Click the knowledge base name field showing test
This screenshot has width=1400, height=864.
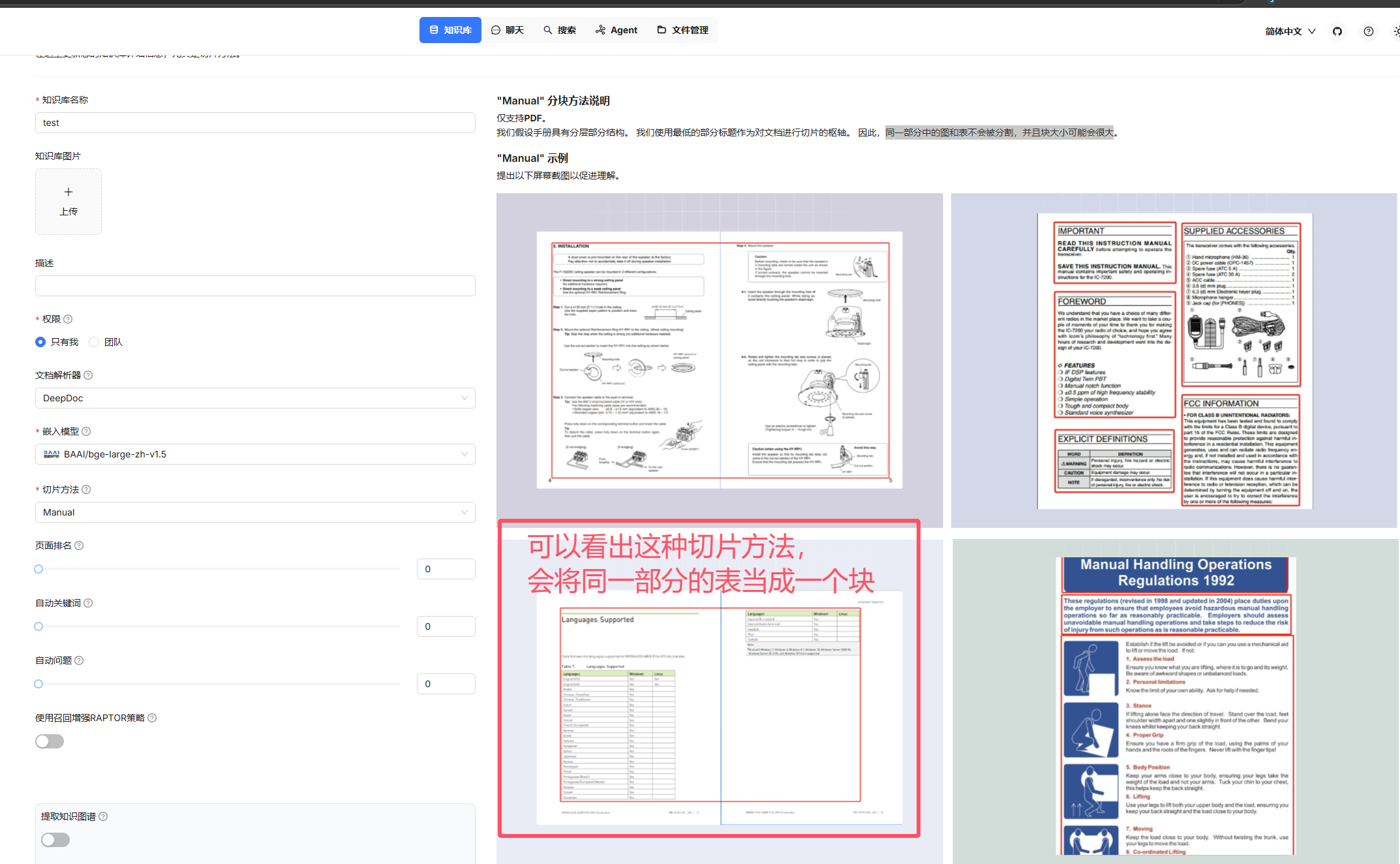point(254,122)
